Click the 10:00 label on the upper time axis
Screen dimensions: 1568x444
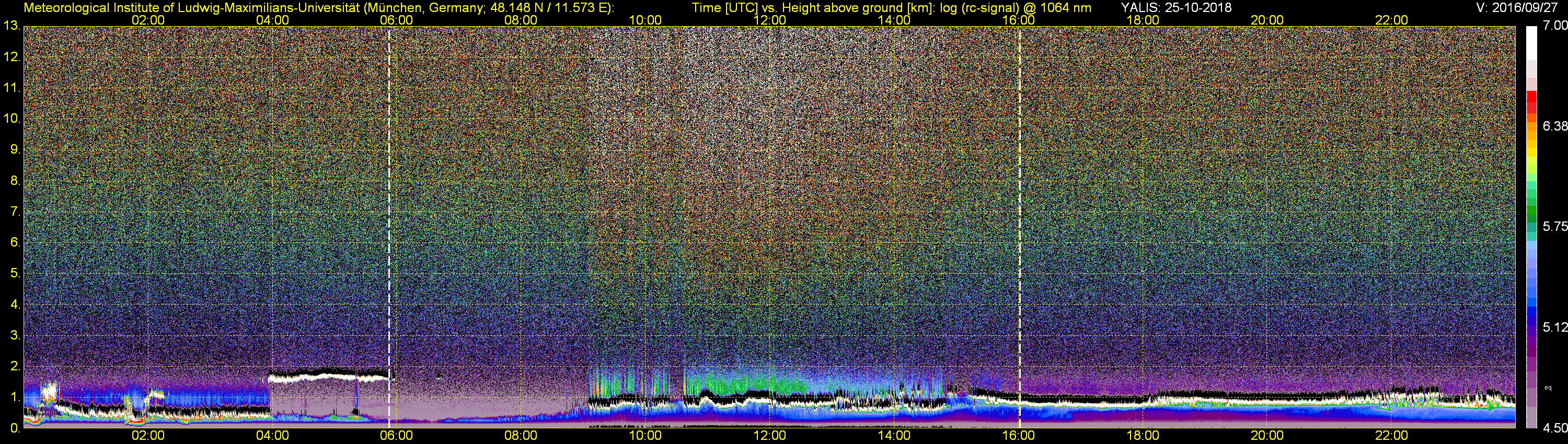(645, 20)
